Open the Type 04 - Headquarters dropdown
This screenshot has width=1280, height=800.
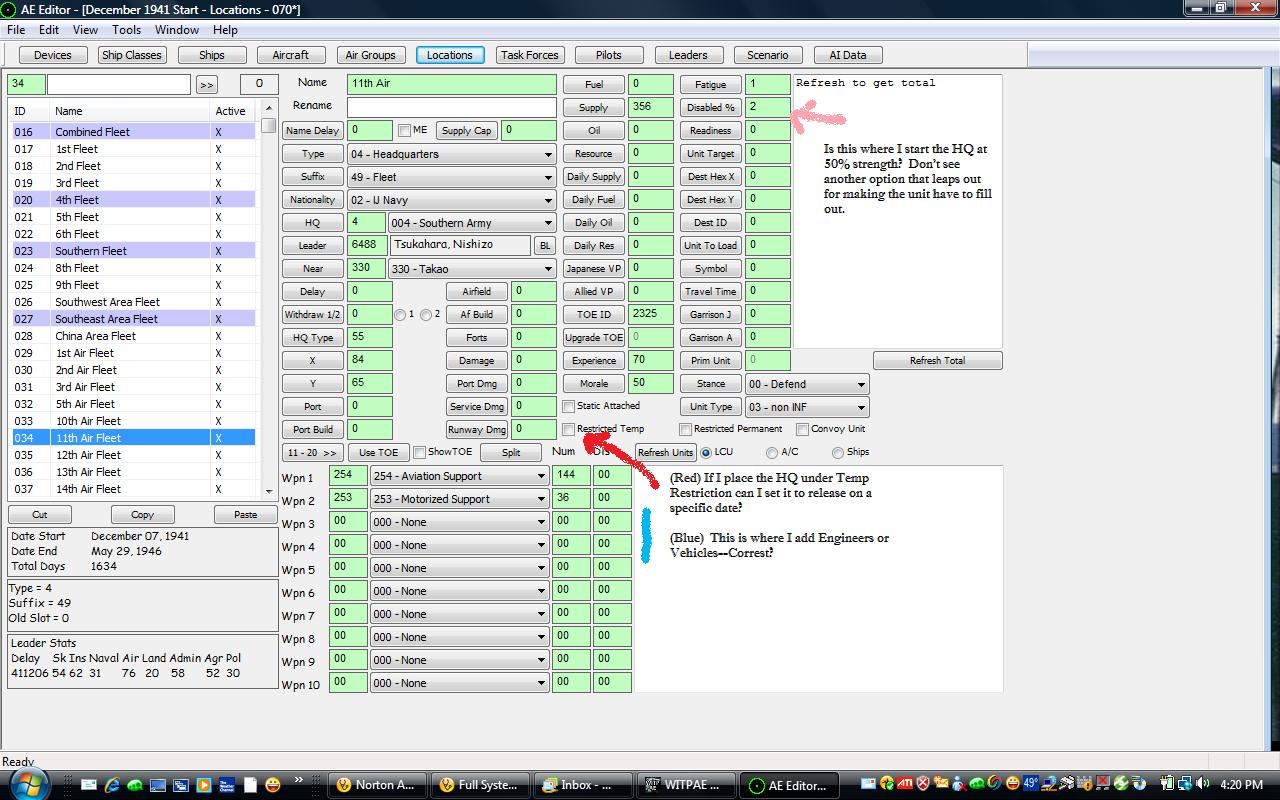click(451, 154)
